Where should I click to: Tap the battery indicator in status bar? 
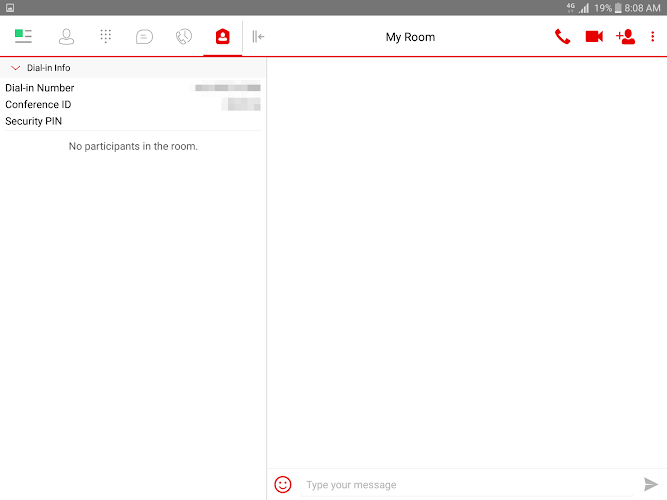click(x=618, y=8)
